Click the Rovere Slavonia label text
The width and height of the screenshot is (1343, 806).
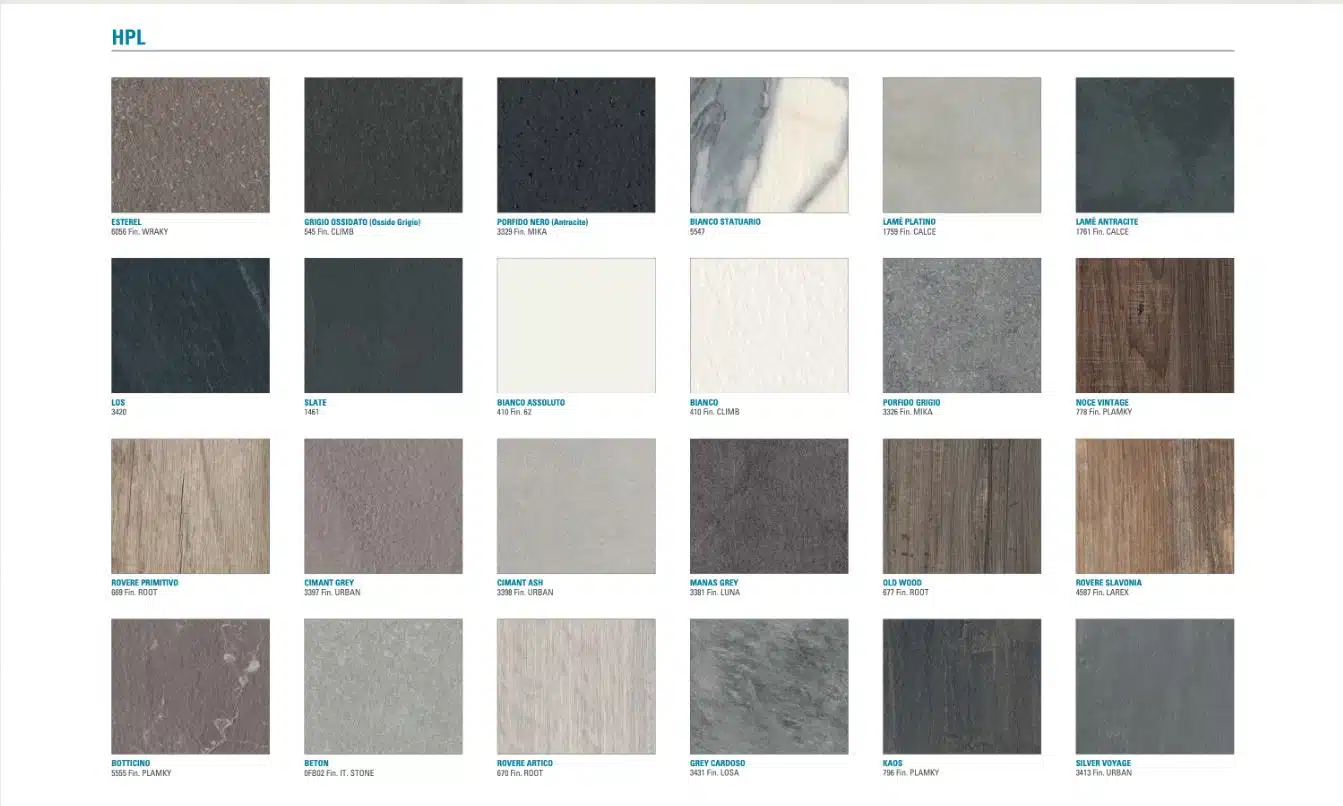coord(1108,583)
